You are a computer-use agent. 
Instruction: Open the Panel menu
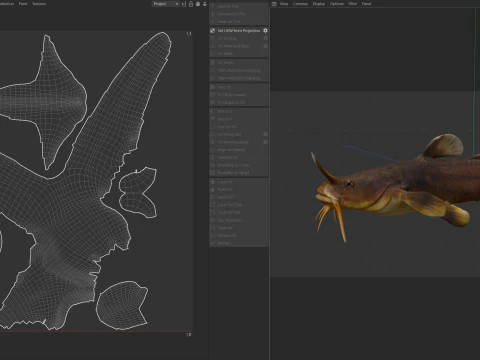366,4
